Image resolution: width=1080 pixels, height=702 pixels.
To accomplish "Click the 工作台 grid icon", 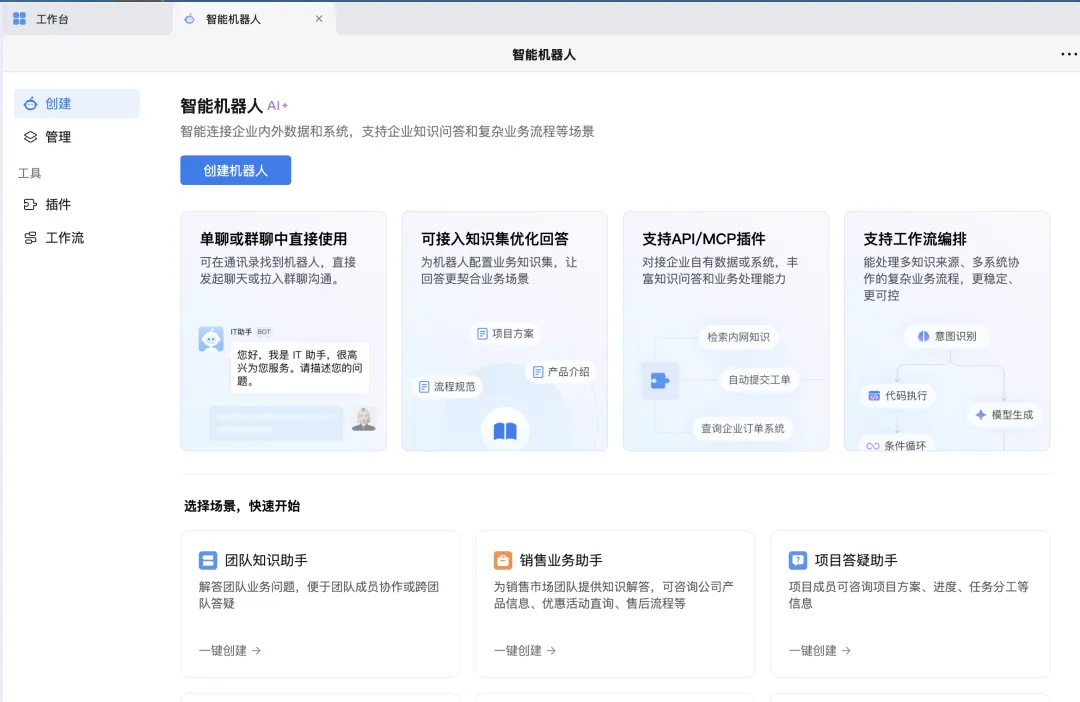I will pos(19,19).
